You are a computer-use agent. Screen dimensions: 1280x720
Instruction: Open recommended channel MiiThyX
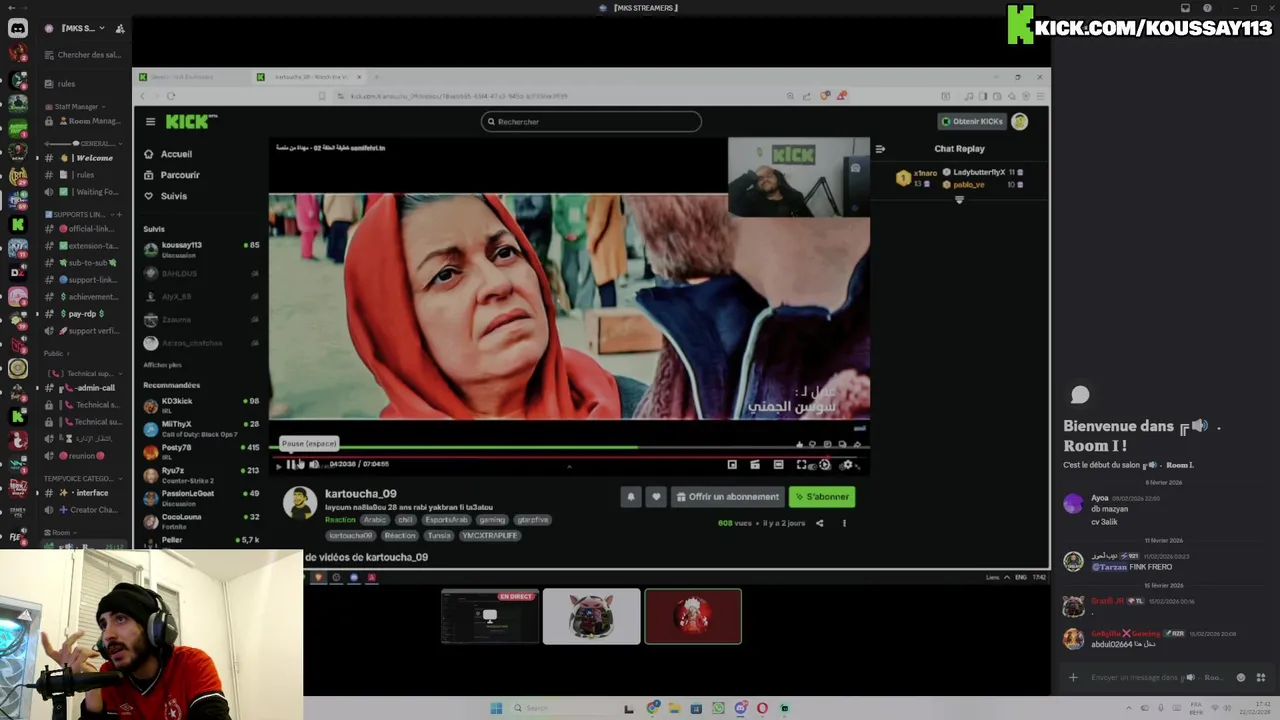point(200,428)
